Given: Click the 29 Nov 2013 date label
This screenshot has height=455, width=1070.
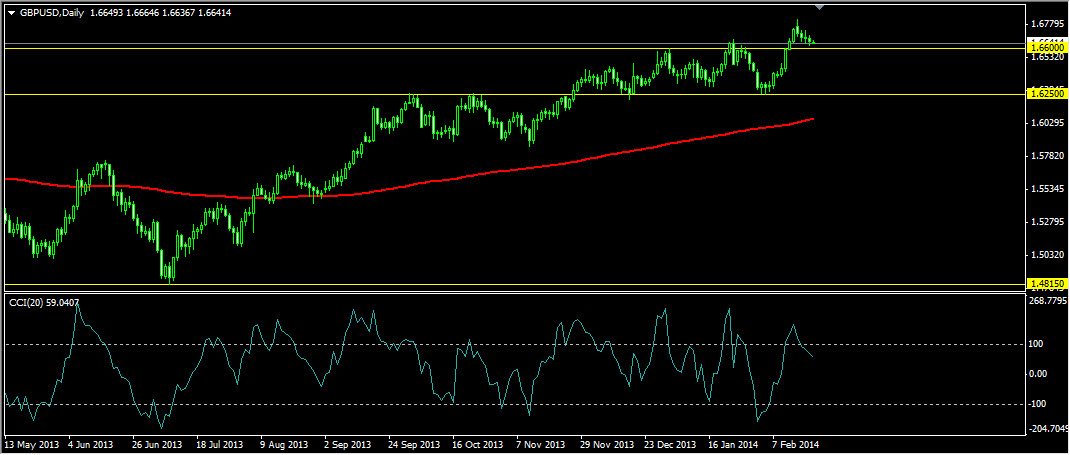Looking at the screenshot, I should [x=606, y=444].
